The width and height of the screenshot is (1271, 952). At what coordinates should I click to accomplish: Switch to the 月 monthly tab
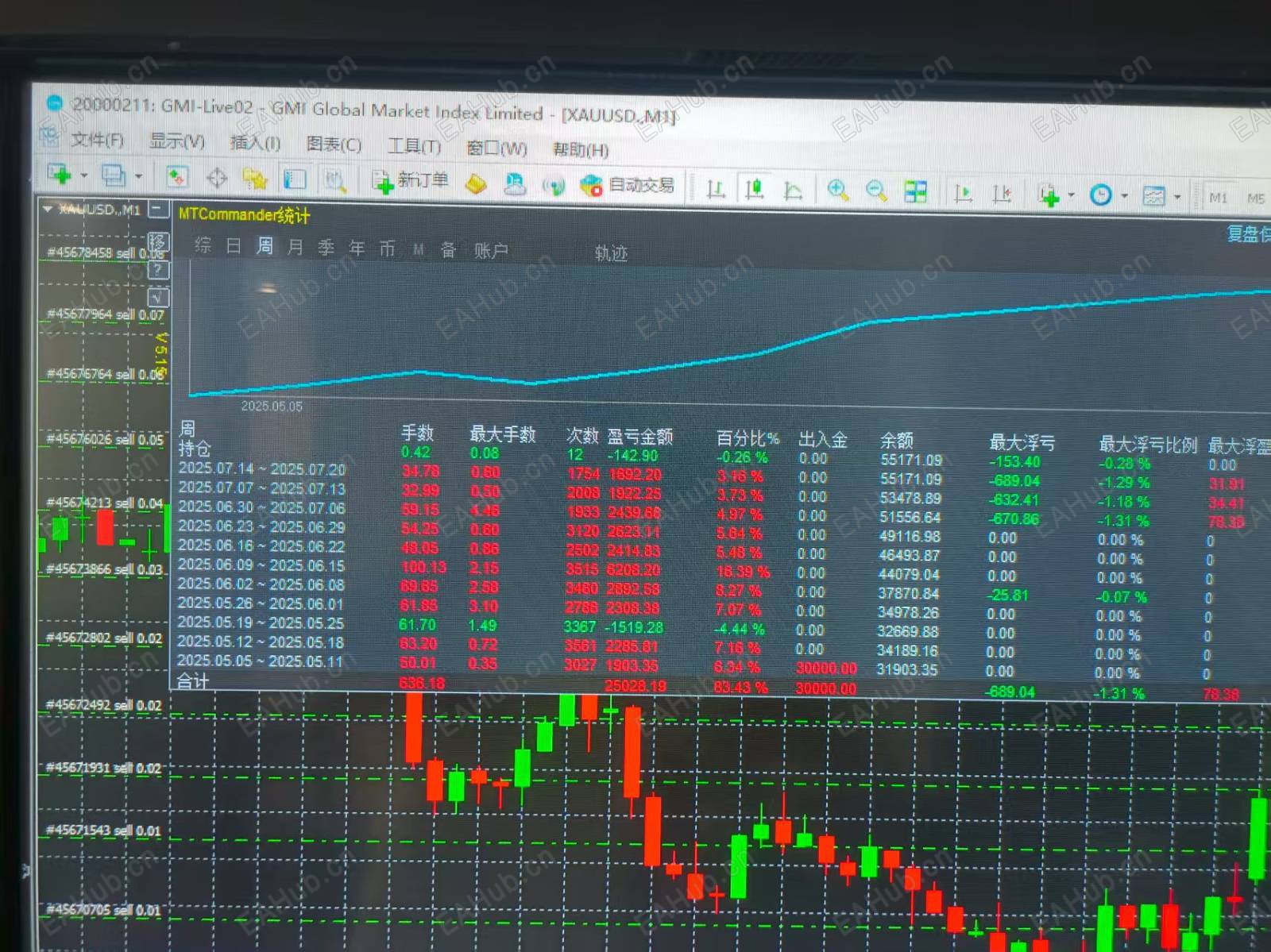295,247
